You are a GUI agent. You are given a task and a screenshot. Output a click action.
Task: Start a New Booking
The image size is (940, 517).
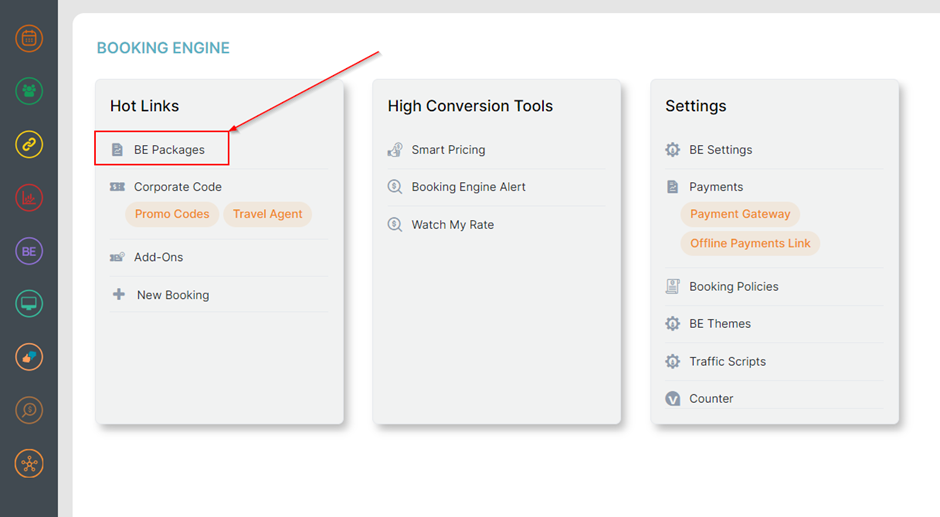[x=172, y=295]
